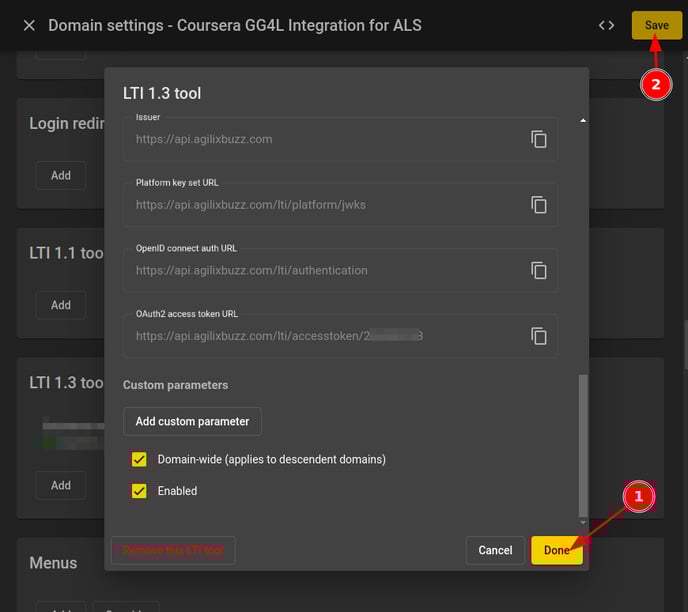Open the code editor view icon

[606, 25]
